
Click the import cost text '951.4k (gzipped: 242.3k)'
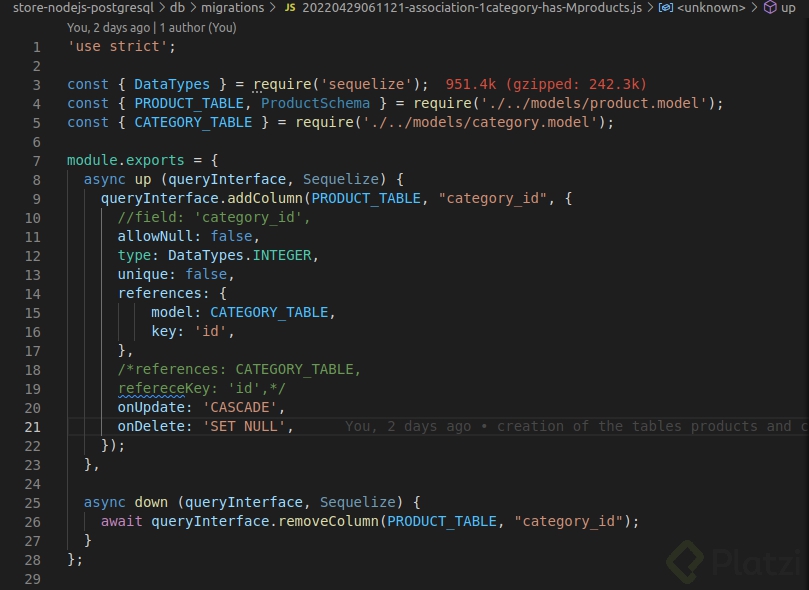[x=546, y=84]
